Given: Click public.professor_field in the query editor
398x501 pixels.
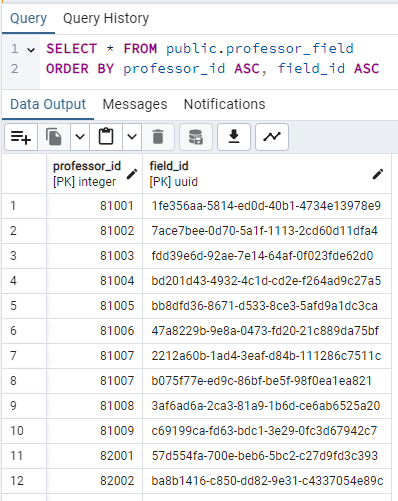Looking at the screenshot, I should click(260, 49).
